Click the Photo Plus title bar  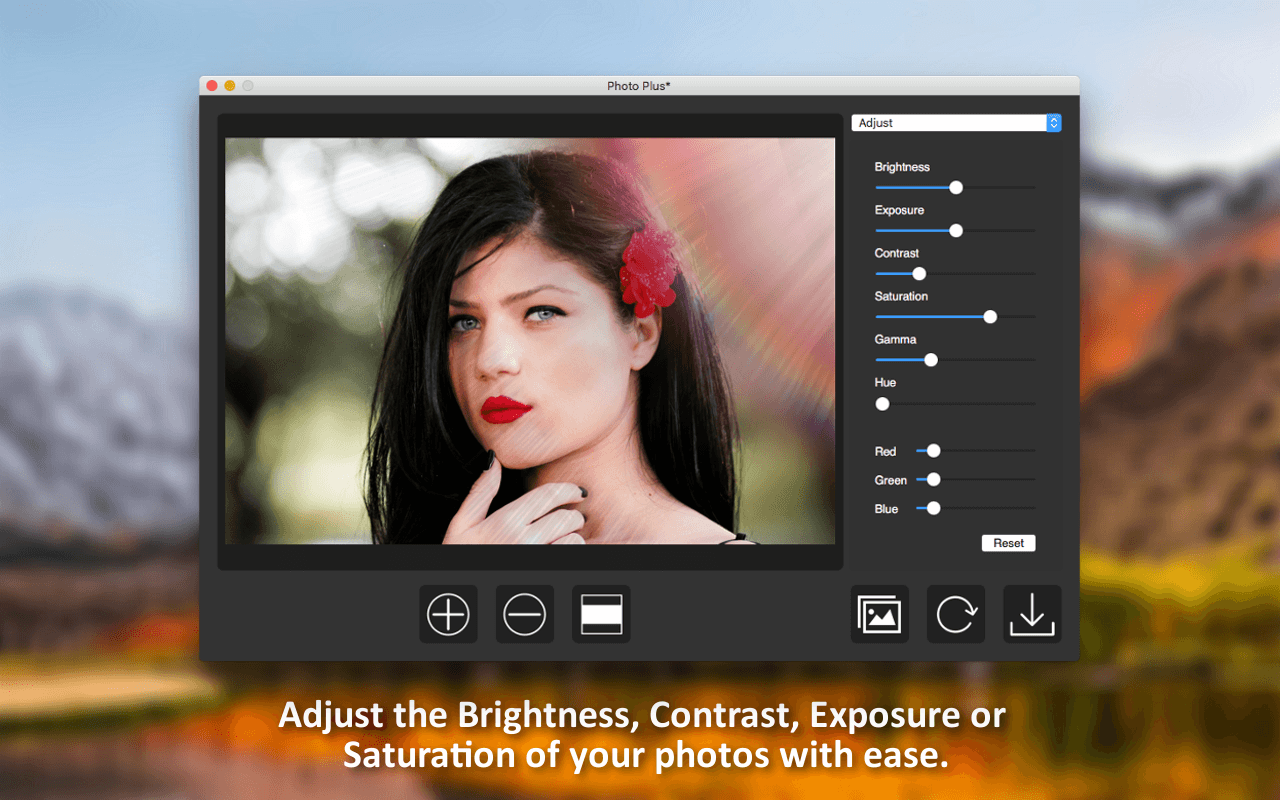pyautogui.click(x=639, y=85)
